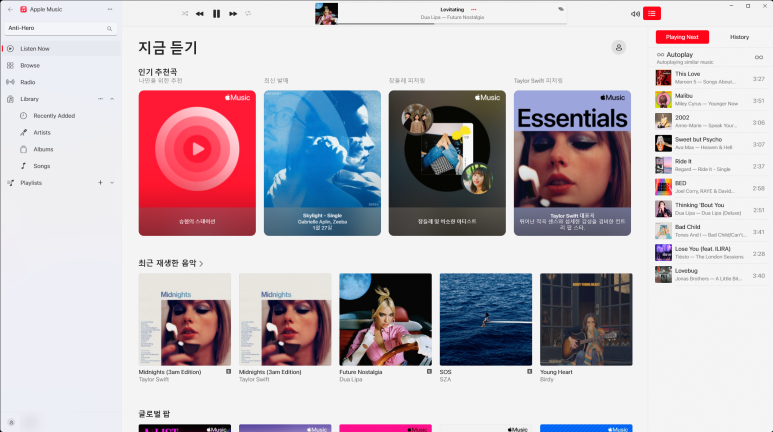
Task: Click the search magnifier icon
Action: [x=109, y=29]
